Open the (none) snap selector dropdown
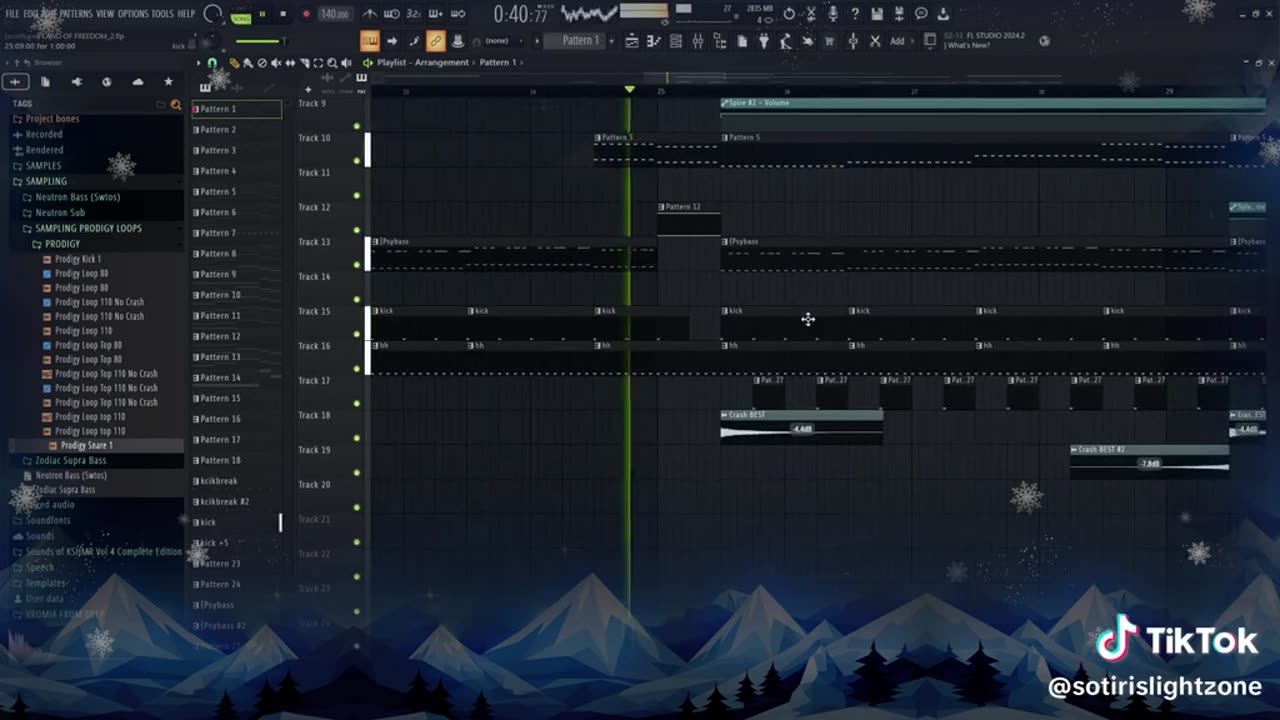 [502, 41]
